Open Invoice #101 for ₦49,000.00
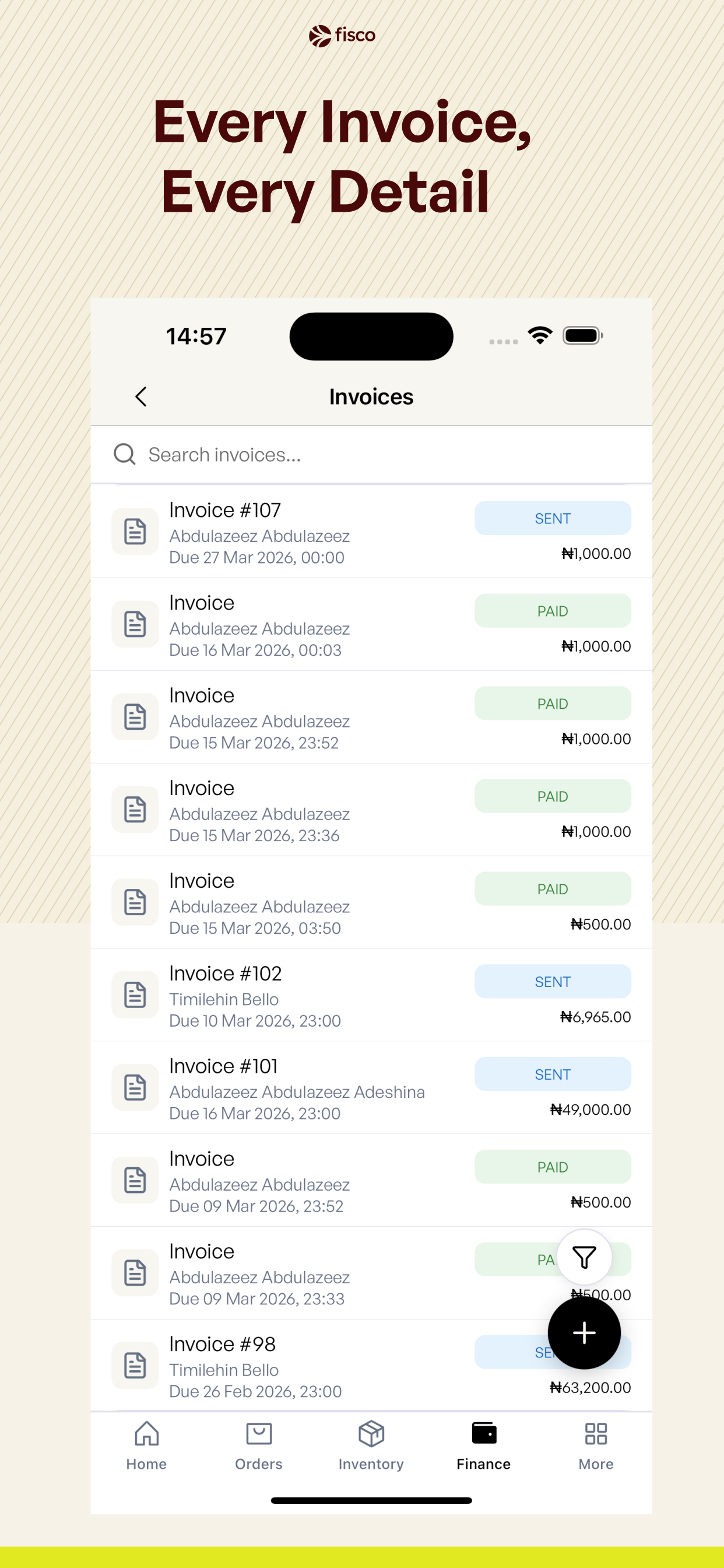 371,1088
